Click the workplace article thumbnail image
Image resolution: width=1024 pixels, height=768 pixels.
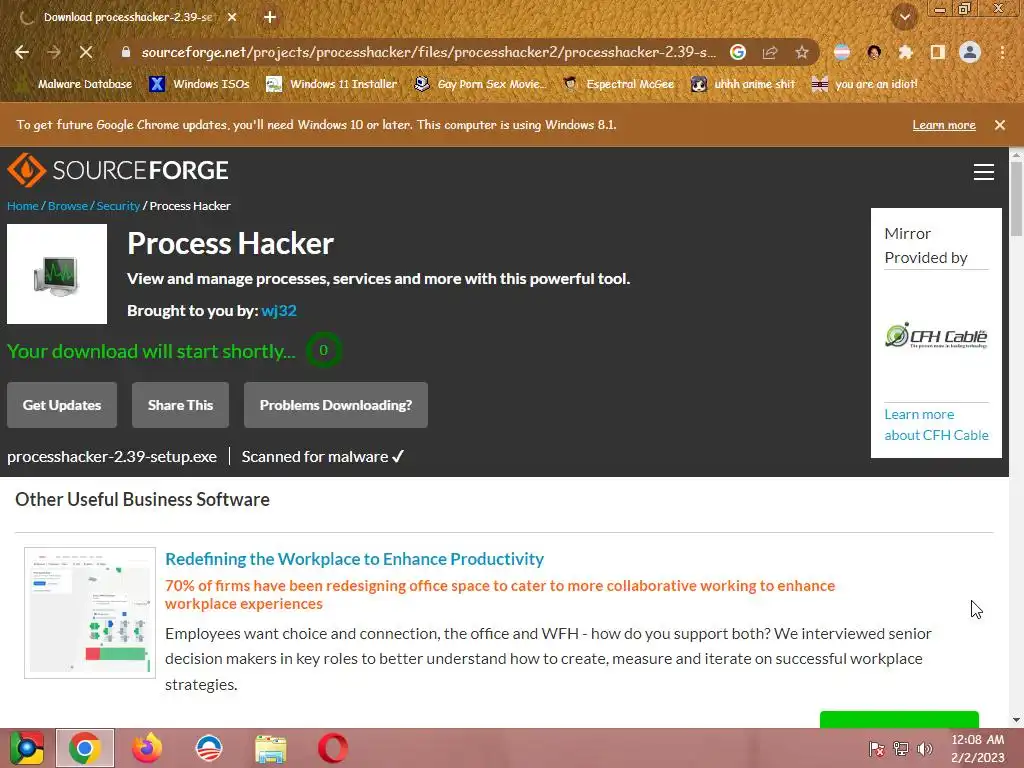[x=90, y=613]
